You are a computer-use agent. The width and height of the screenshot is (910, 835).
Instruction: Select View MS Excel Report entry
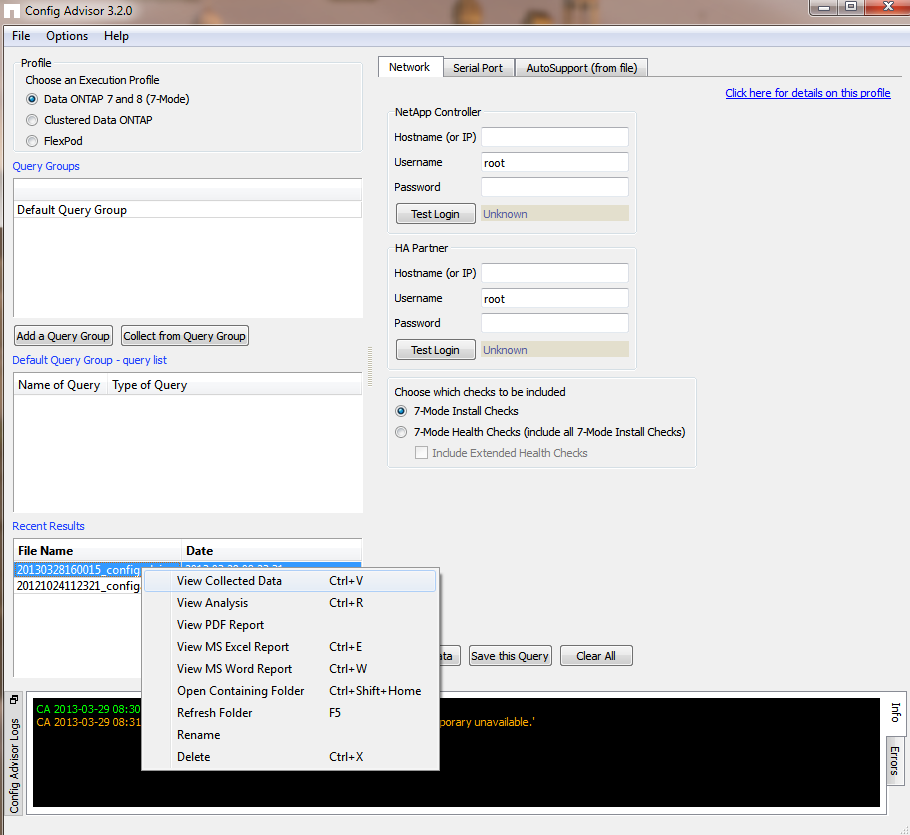tap(290, 647)
